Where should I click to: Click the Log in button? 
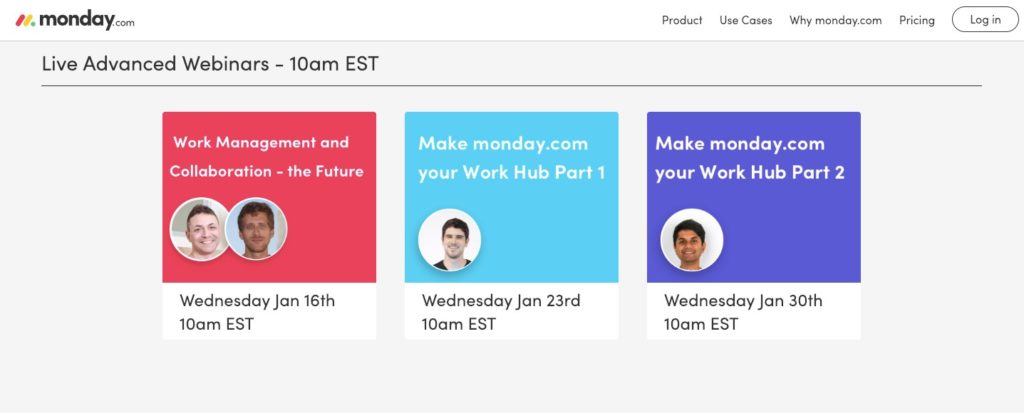(985, 20)
